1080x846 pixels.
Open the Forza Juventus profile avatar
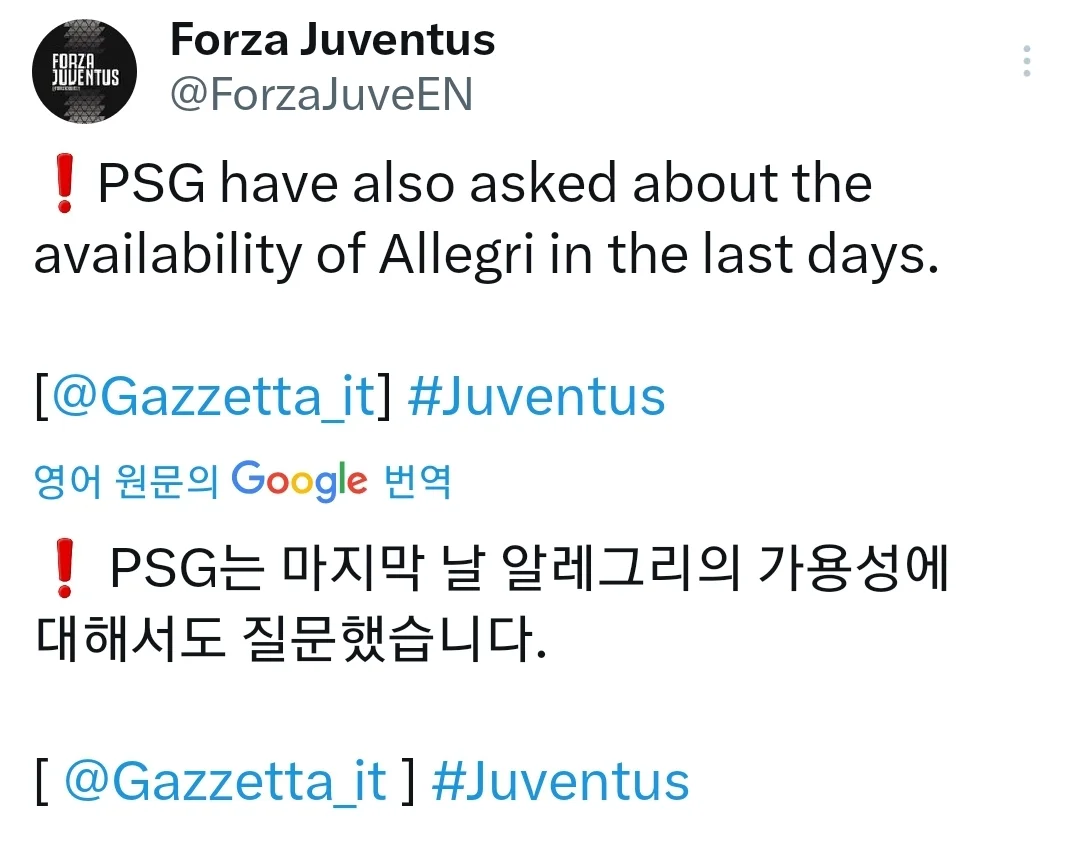pyautogui.click(x=85, y=72)
